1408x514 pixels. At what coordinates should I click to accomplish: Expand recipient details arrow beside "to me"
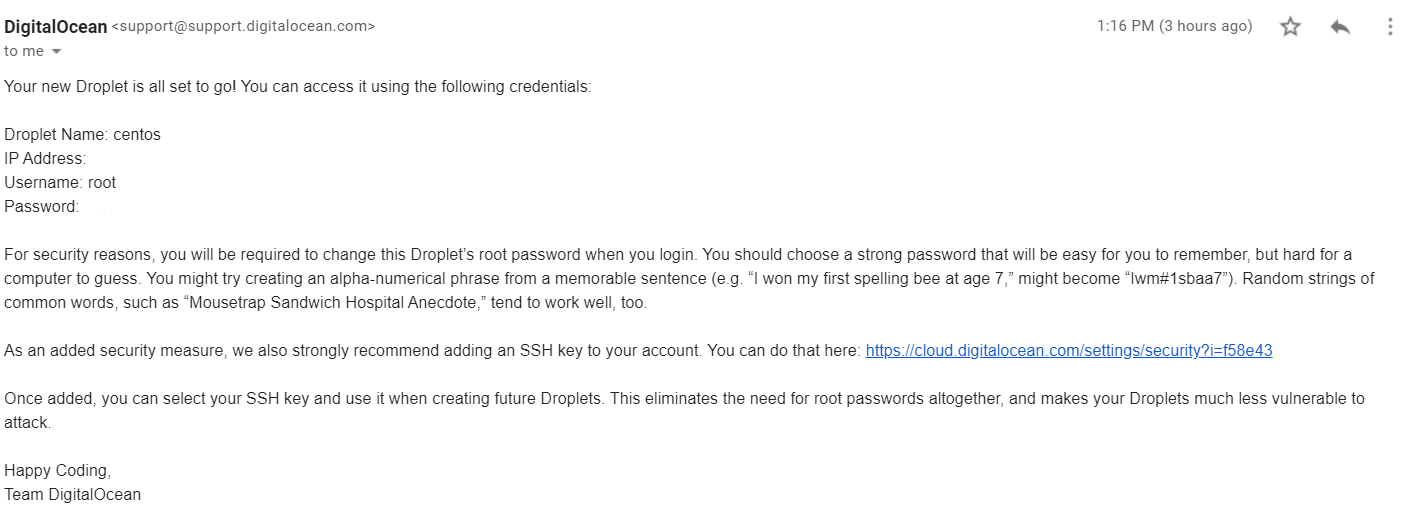click(56, 51)
